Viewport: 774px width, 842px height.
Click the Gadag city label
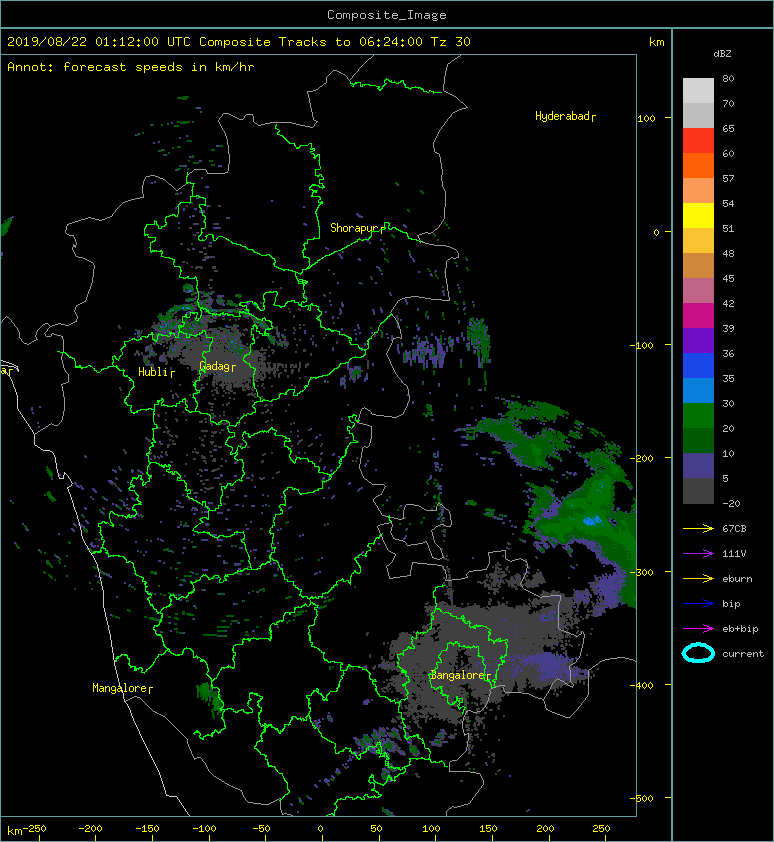pyautogui.click(x=218, y=367)
